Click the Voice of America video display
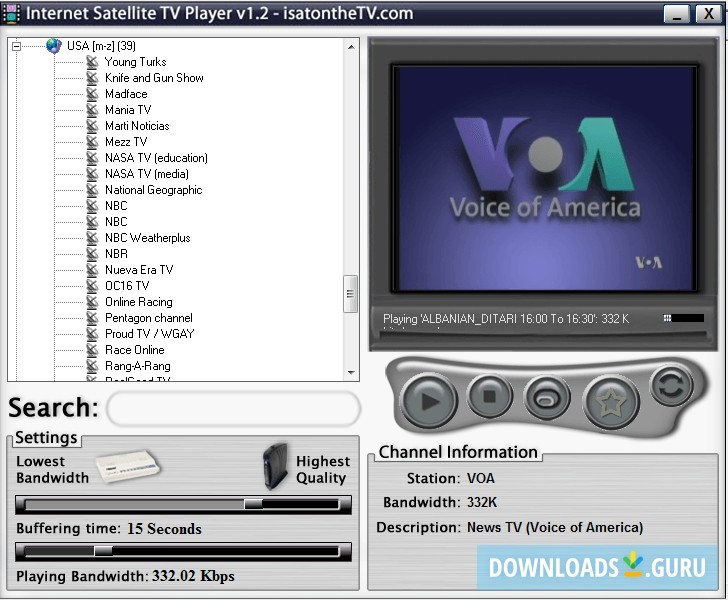This screenshot has width=728, height=600. pos(545,179)
